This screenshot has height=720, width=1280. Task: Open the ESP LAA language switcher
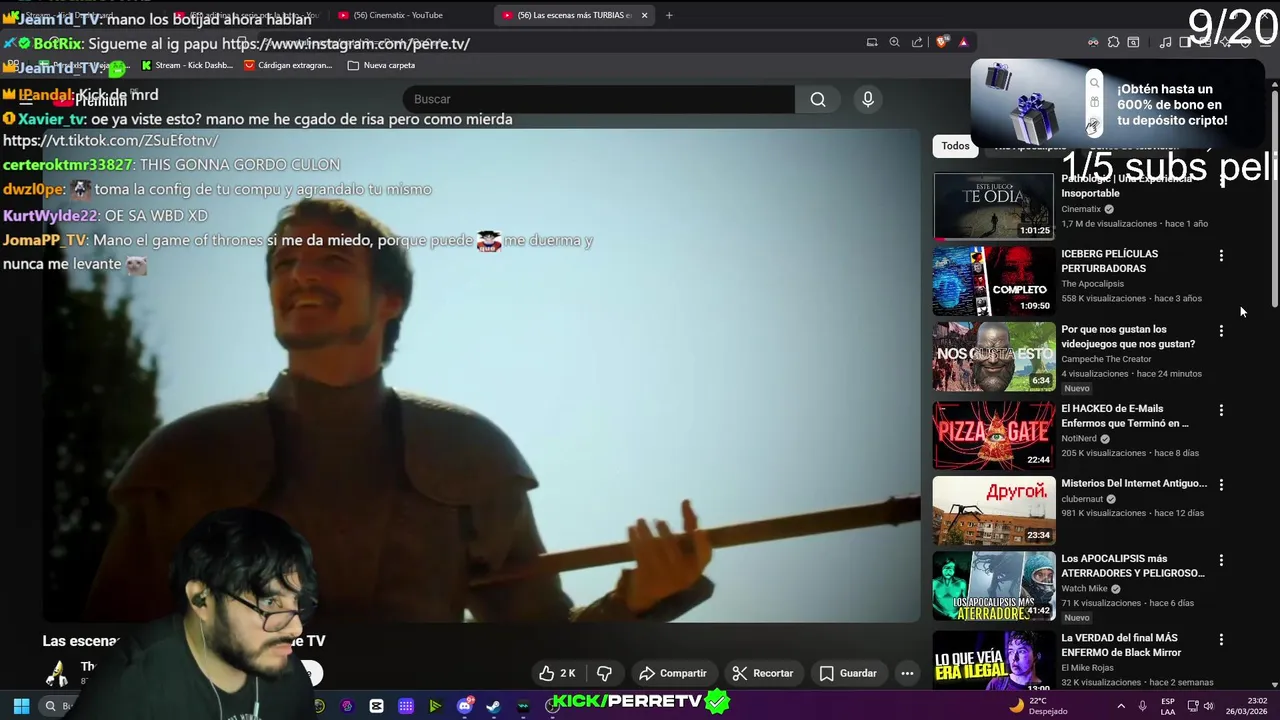[x=1168, y=706]
